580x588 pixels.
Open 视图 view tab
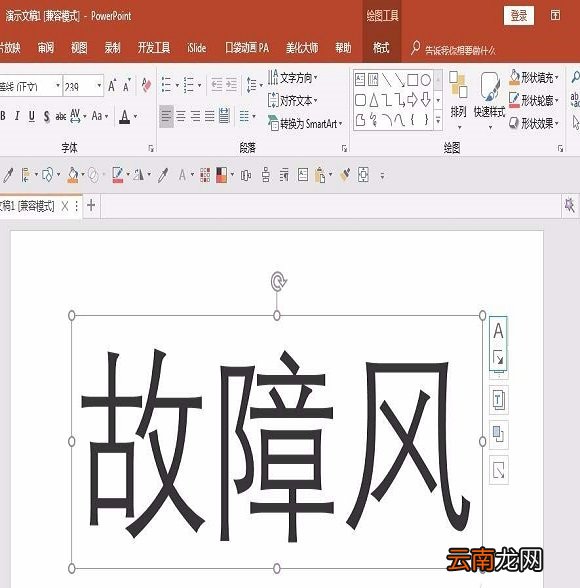tap(79, 48)
